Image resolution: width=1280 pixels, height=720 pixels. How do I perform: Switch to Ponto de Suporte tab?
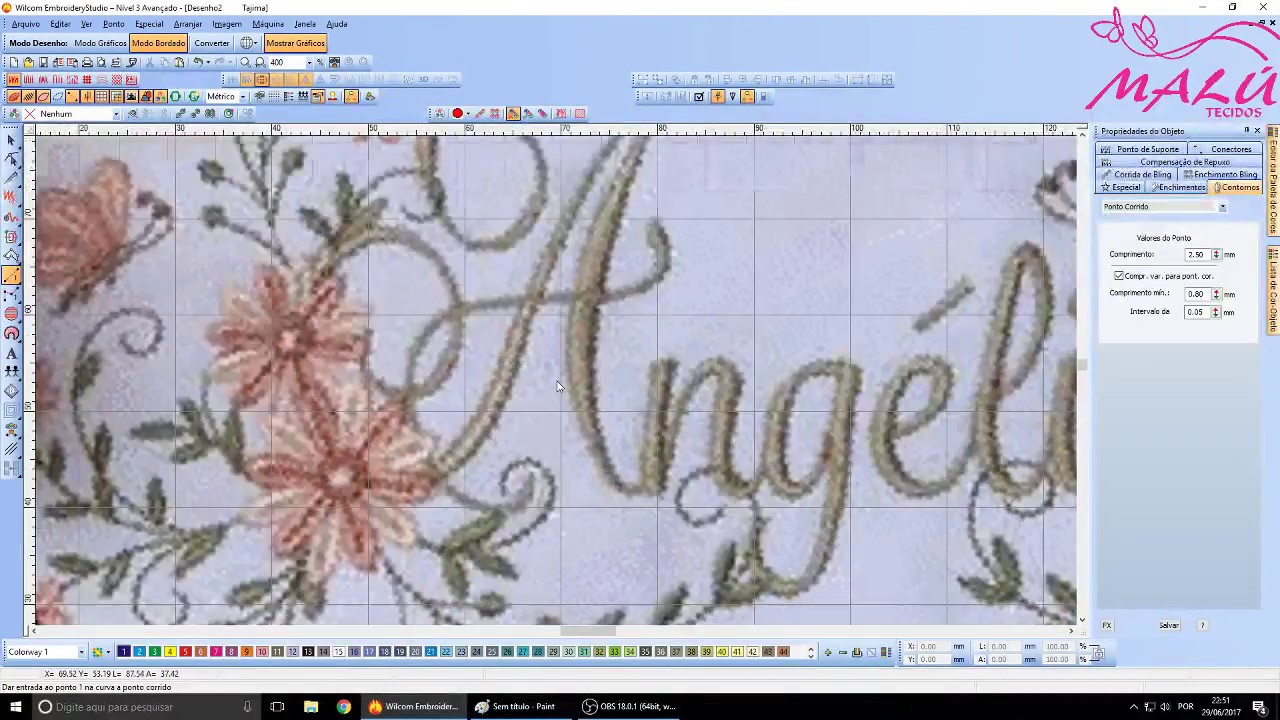pos(1141,149)
